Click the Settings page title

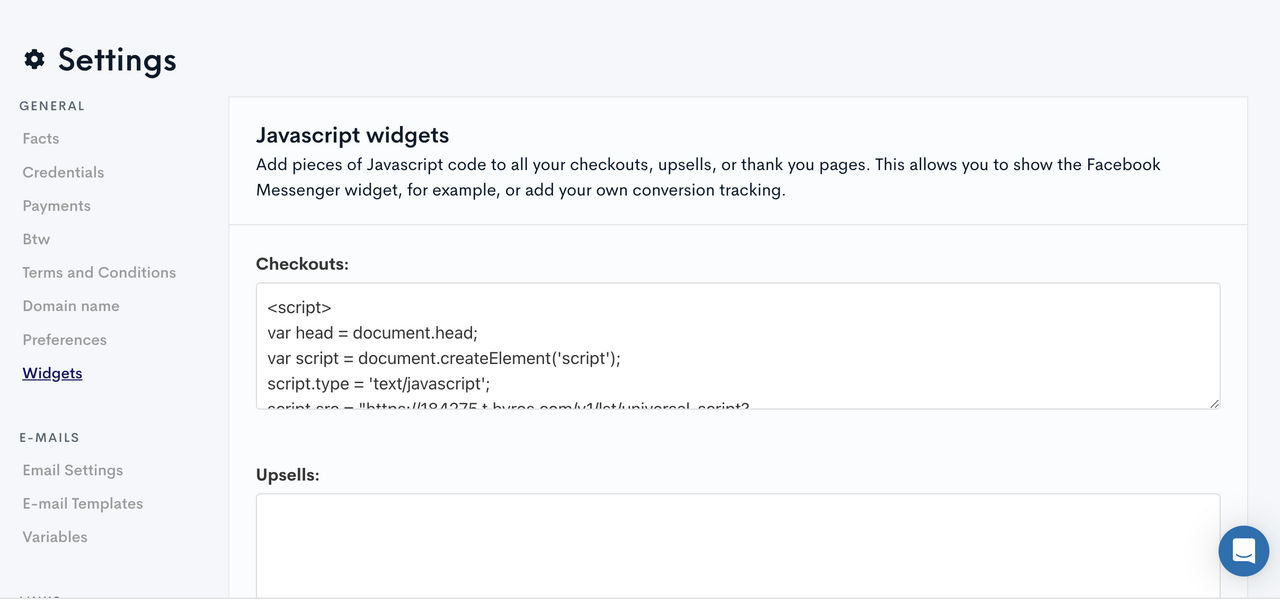pos(116,59)
